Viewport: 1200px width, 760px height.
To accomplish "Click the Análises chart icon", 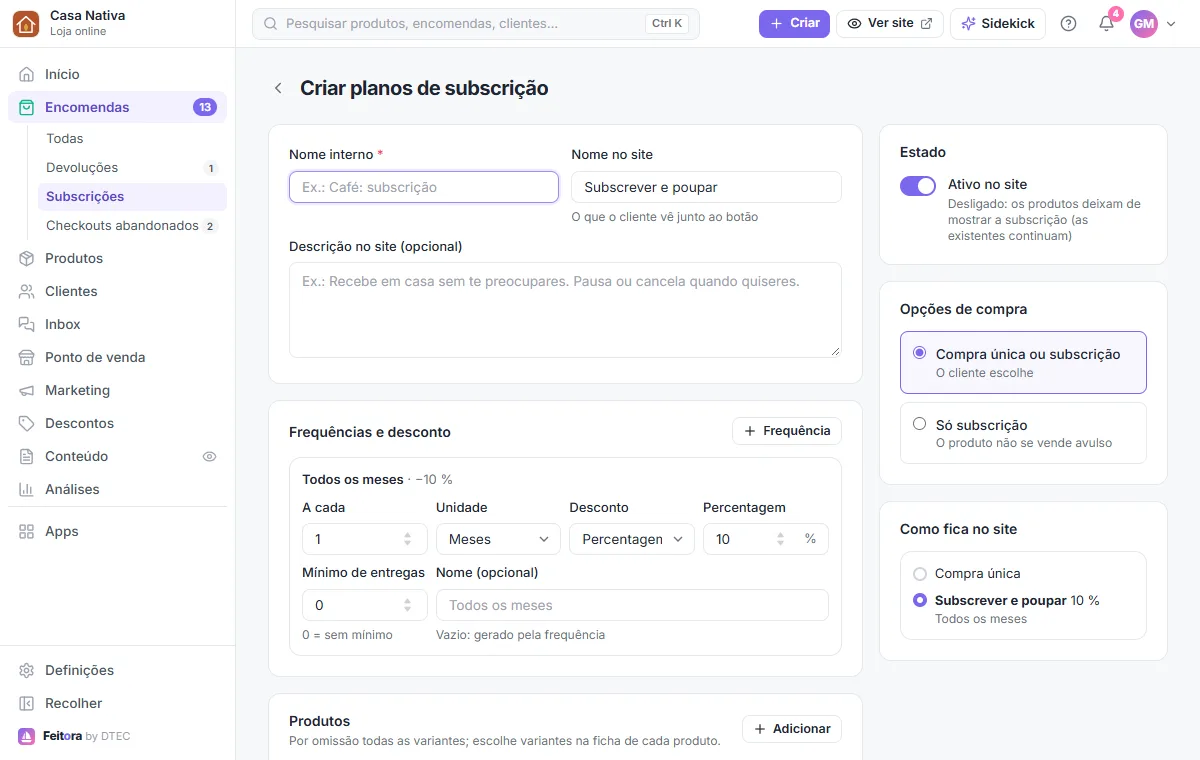I will pos(27,490).
